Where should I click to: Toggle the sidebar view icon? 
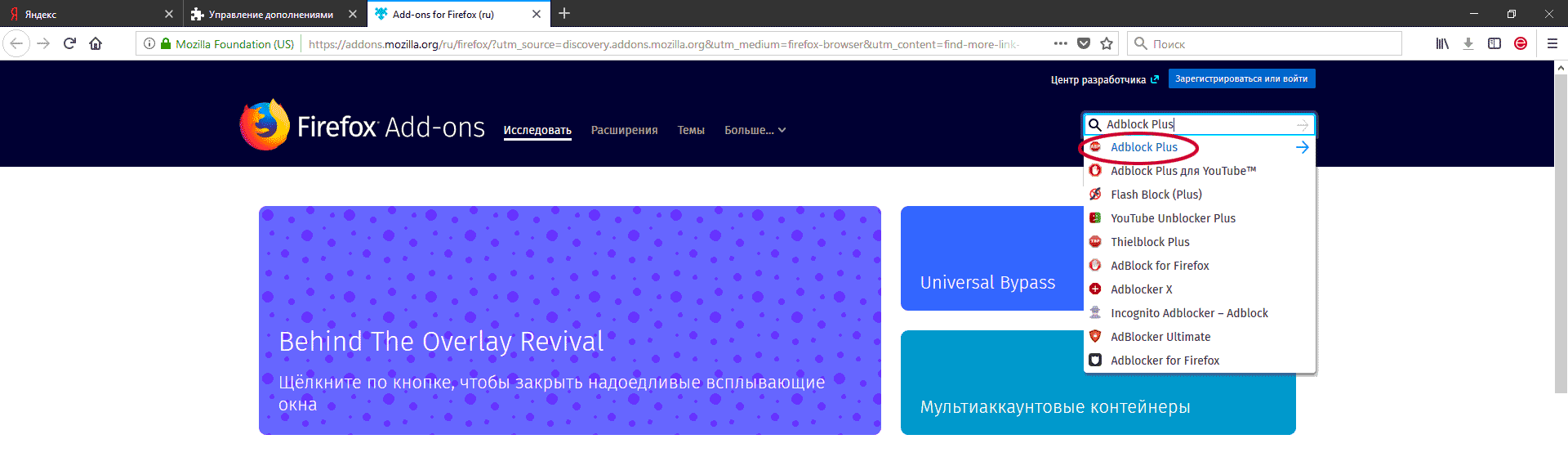(x=1494, y=44)
